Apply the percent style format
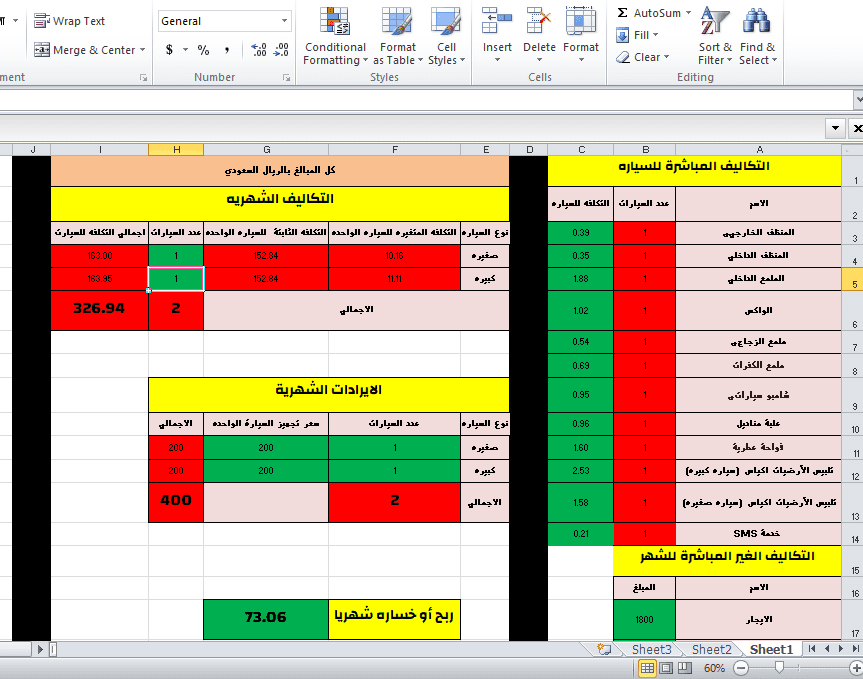 click(x=204, y=50)
